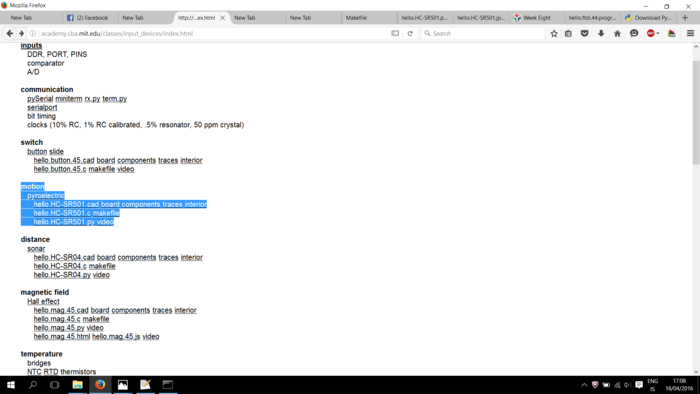Open Reader View from the address bar

[x=395, y=33]
